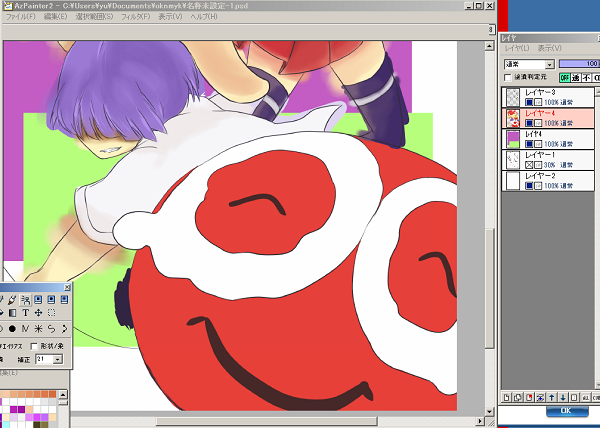Open the 編集(E) menu
The height and width of the screenshot is (428, 600).
[x=55, y=16]
